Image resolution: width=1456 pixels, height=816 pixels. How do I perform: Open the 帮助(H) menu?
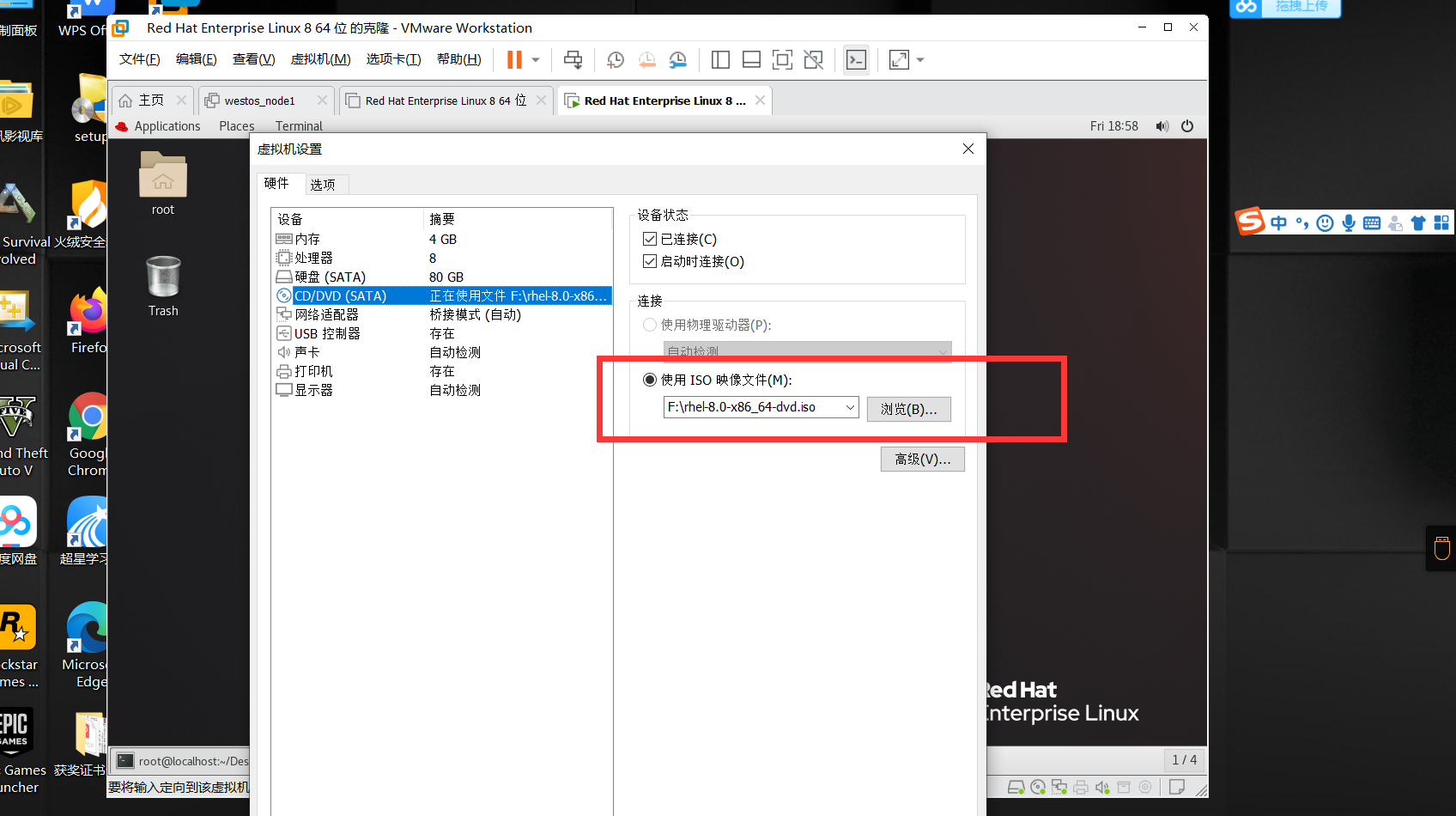coord(458,58)
